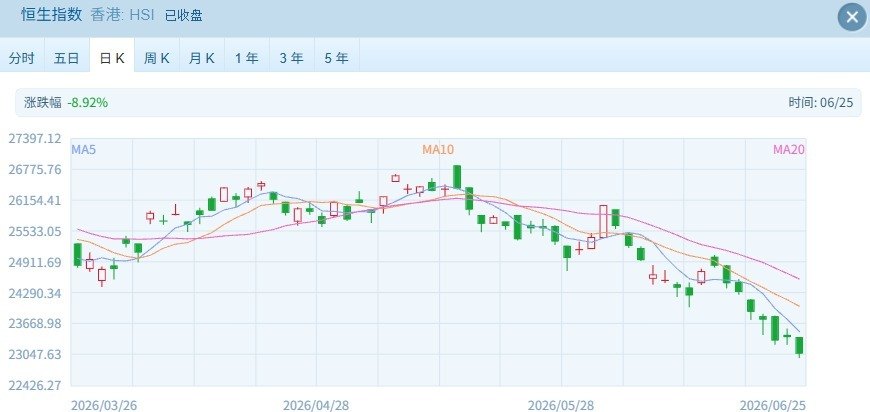Click the 27397.12 axis value
The image size is (870, 412).
click(34, 138)
